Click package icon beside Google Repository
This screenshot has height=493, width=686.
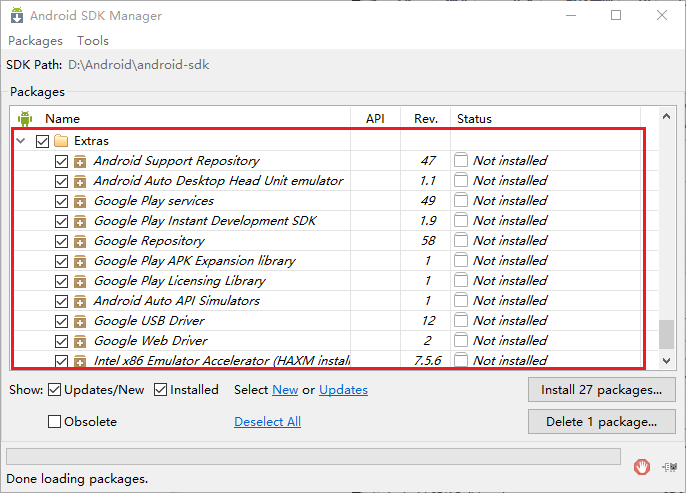(x=80, y=241)
